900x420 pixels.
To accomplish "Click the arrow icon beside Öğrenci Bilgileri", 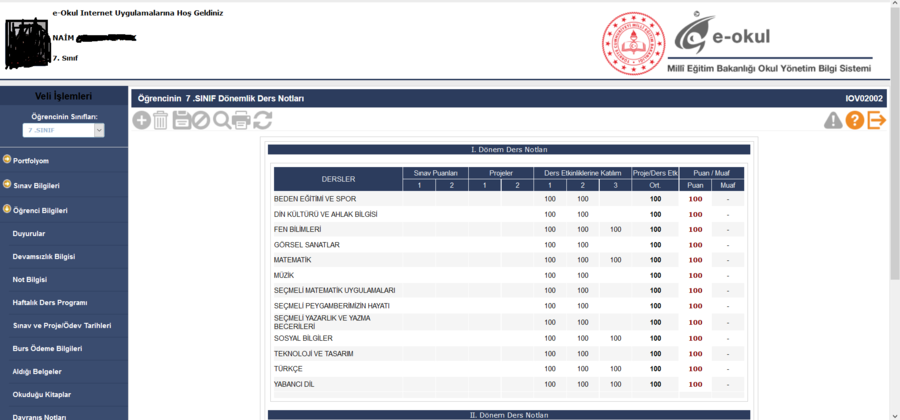I will click(7, 209).
